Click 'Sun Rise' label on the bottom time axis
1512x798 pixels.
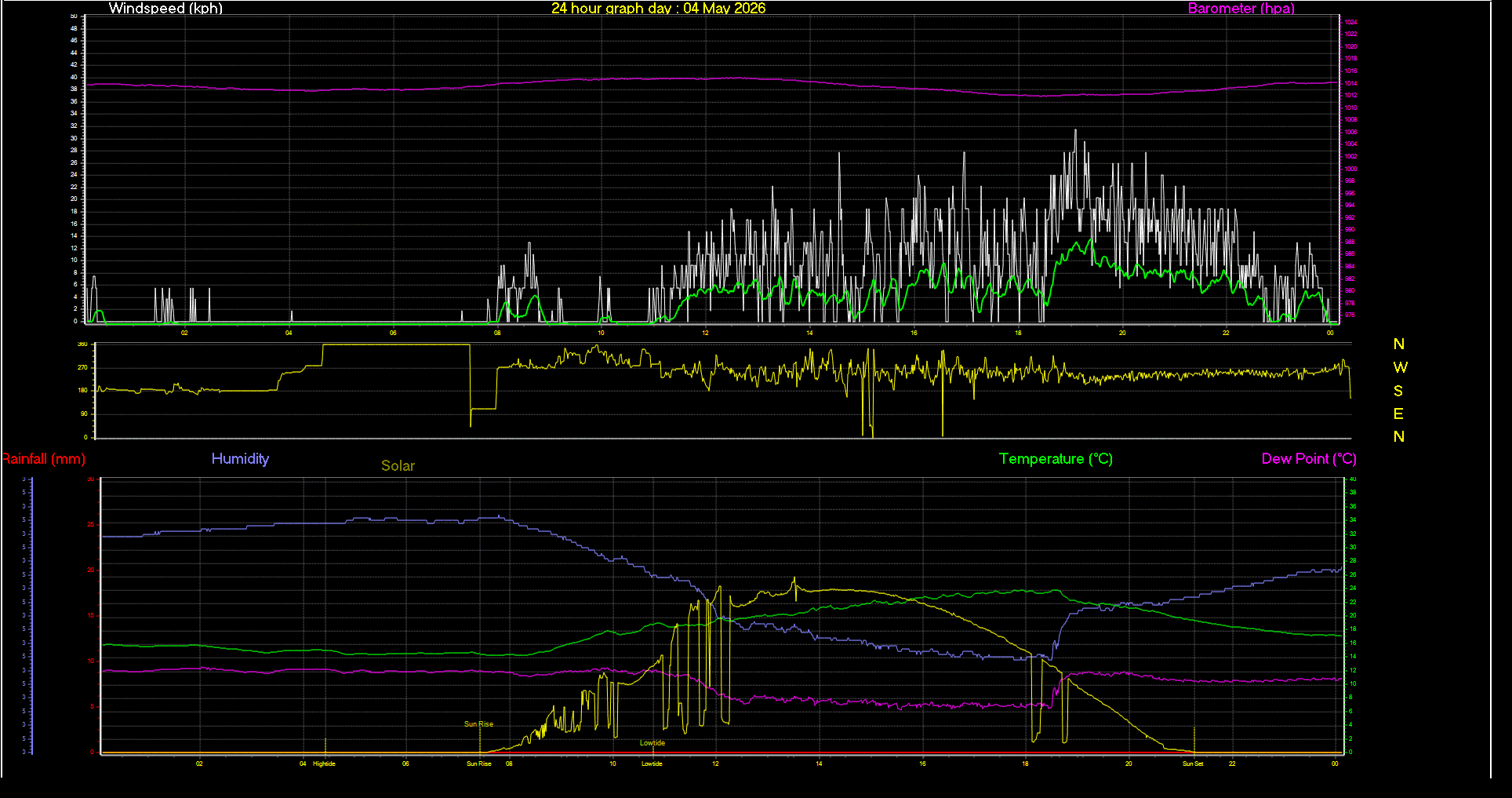coord(479,763)
